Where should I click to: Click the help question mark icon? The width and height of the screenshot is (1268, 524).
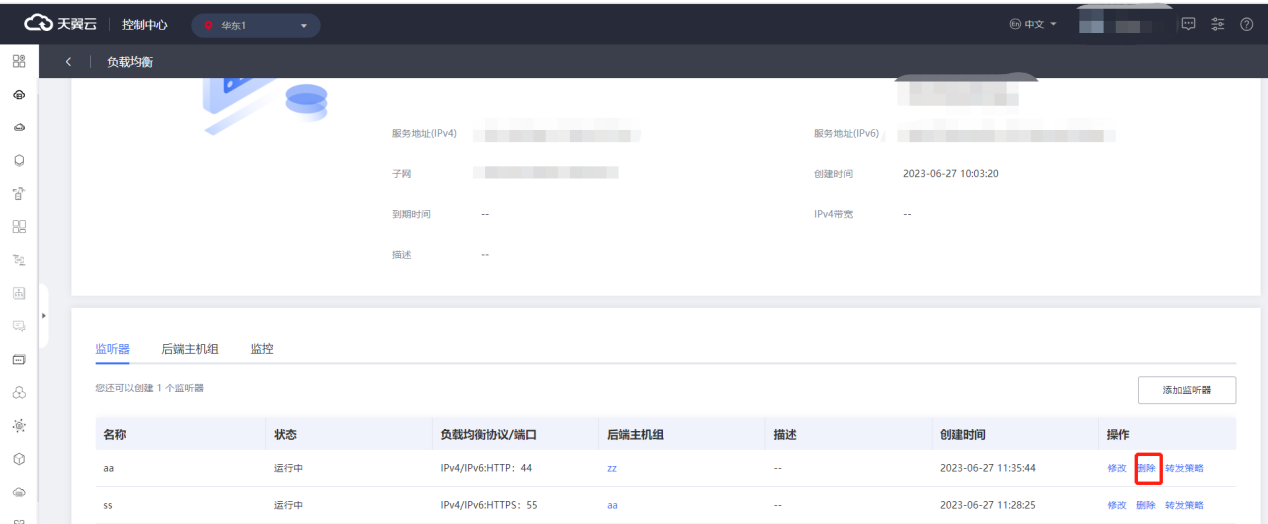(1246, 24)
